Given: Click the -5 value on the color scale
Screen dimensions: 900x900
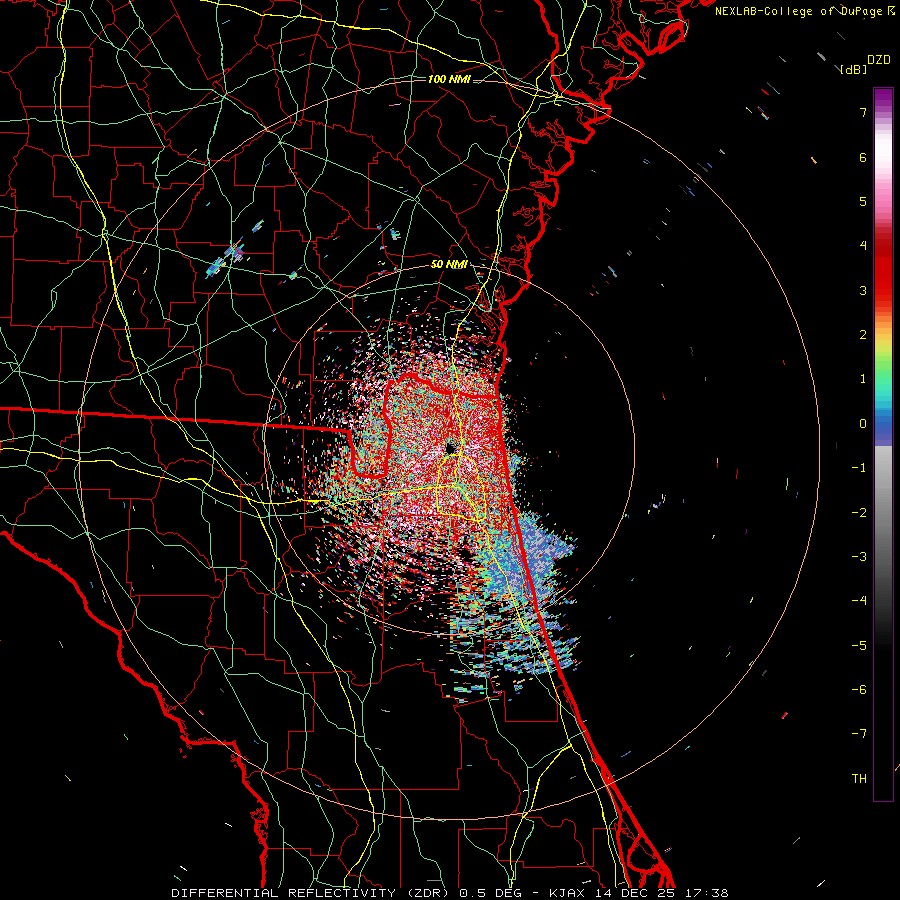Looking at the screenshot, I should [859, 646].
